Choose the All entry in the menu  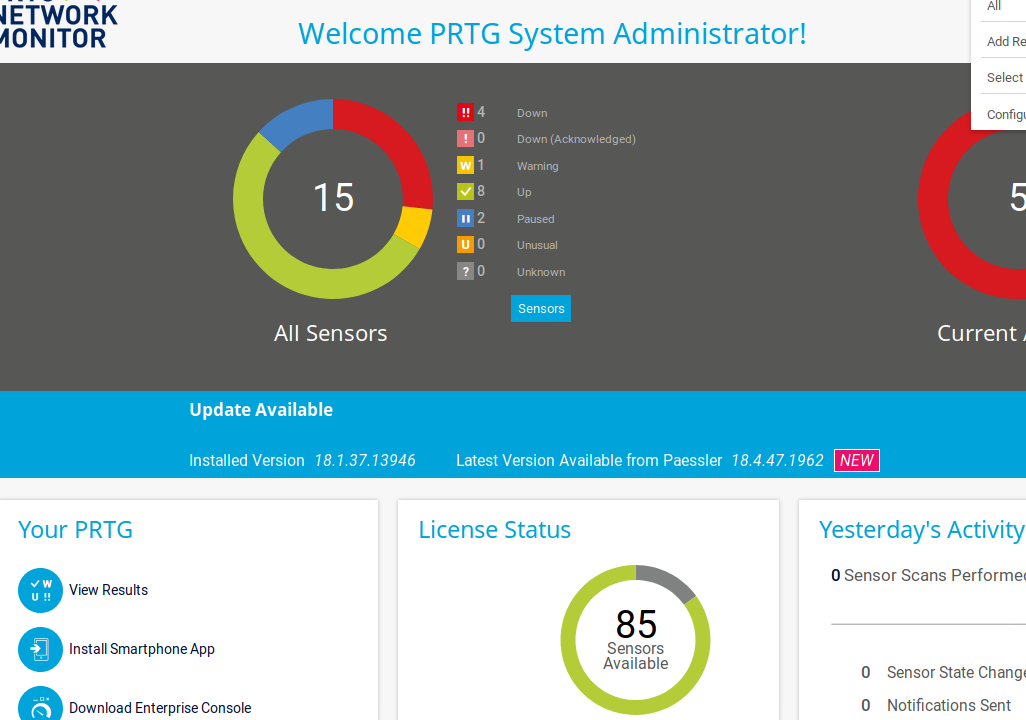995,7
